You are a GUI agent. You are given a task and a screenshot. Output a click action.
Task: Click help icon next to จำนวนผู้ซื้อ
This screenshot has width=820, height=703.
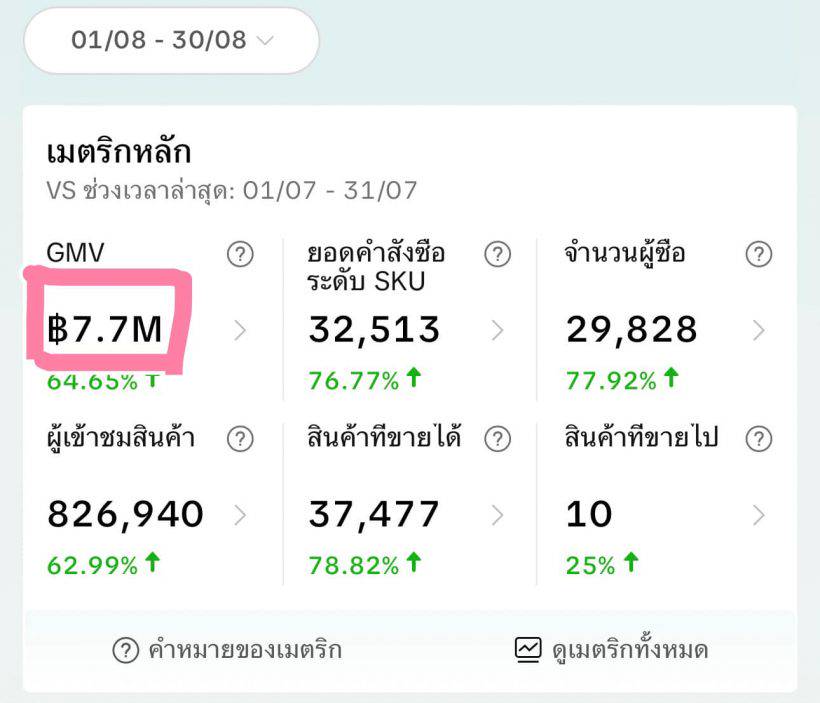click(x=759, y=255)
